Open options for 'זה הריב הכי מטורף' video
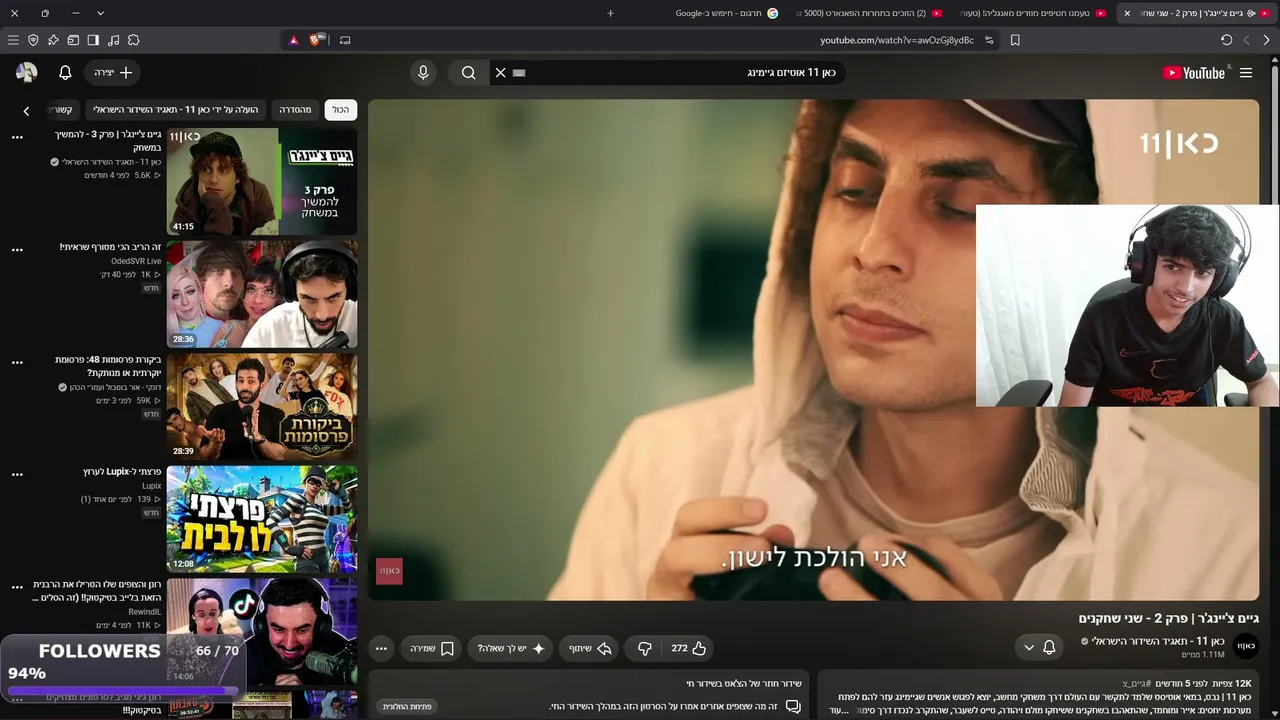Screen dimensions: 1280x720 (x=17, y=250)
